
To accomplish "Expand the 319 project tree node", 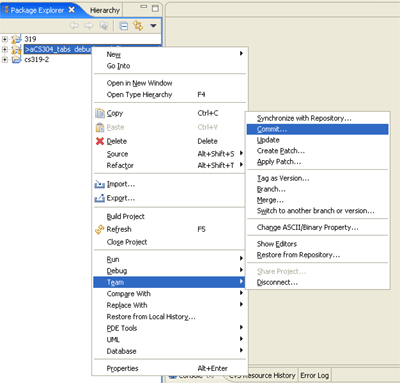I will (x=5, y=39).
